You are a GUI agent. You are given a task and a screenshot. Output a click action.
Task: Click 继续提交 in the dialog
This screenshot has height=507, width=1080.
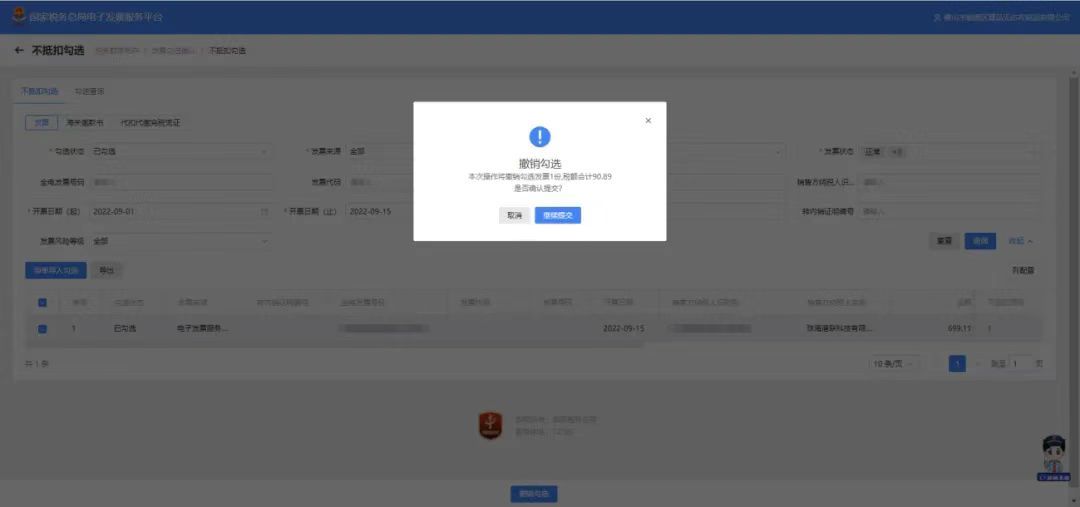pyautogui.click(x=557, y=215)
